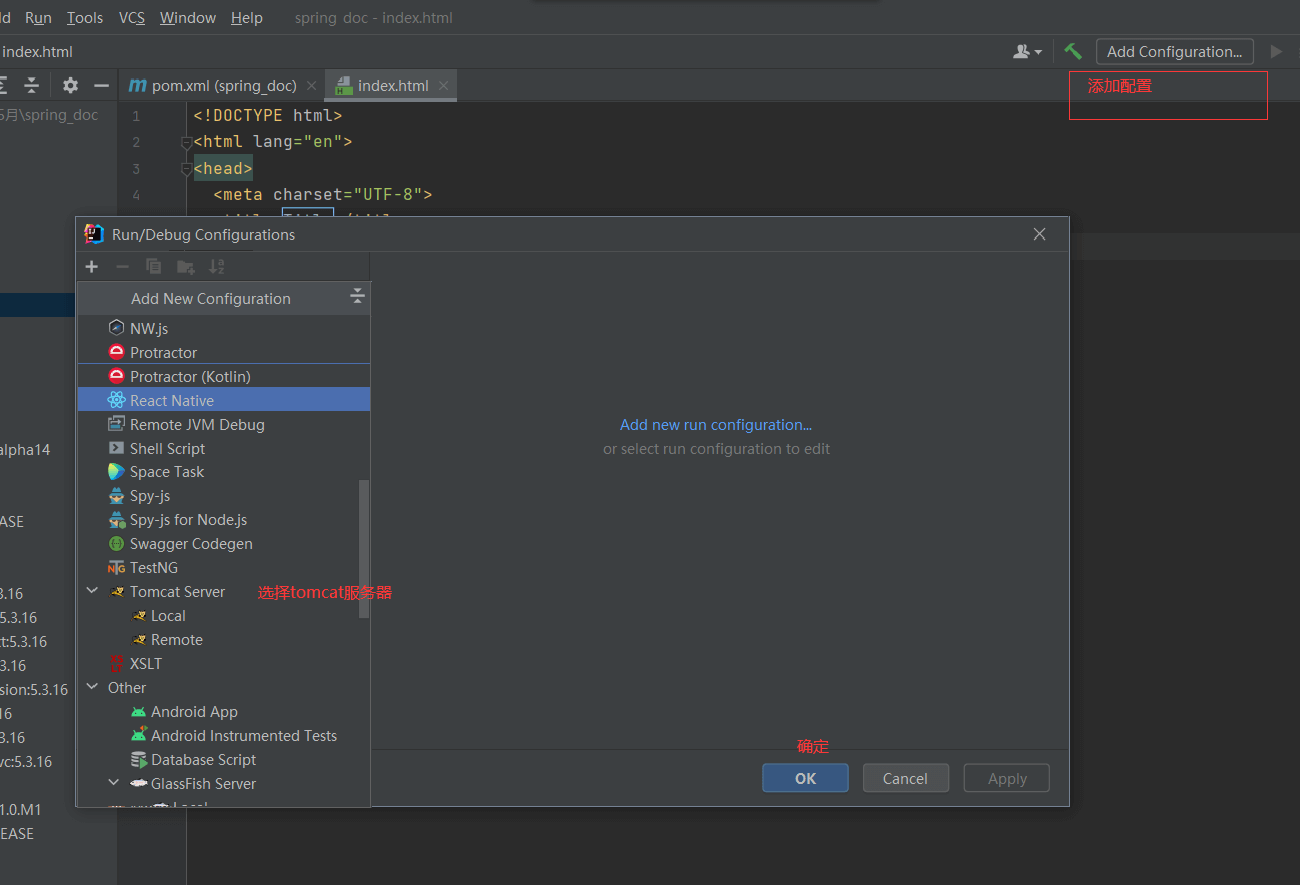The image size is (1300, 885).
Task: Open the Run menu
Action: (38, 18)
